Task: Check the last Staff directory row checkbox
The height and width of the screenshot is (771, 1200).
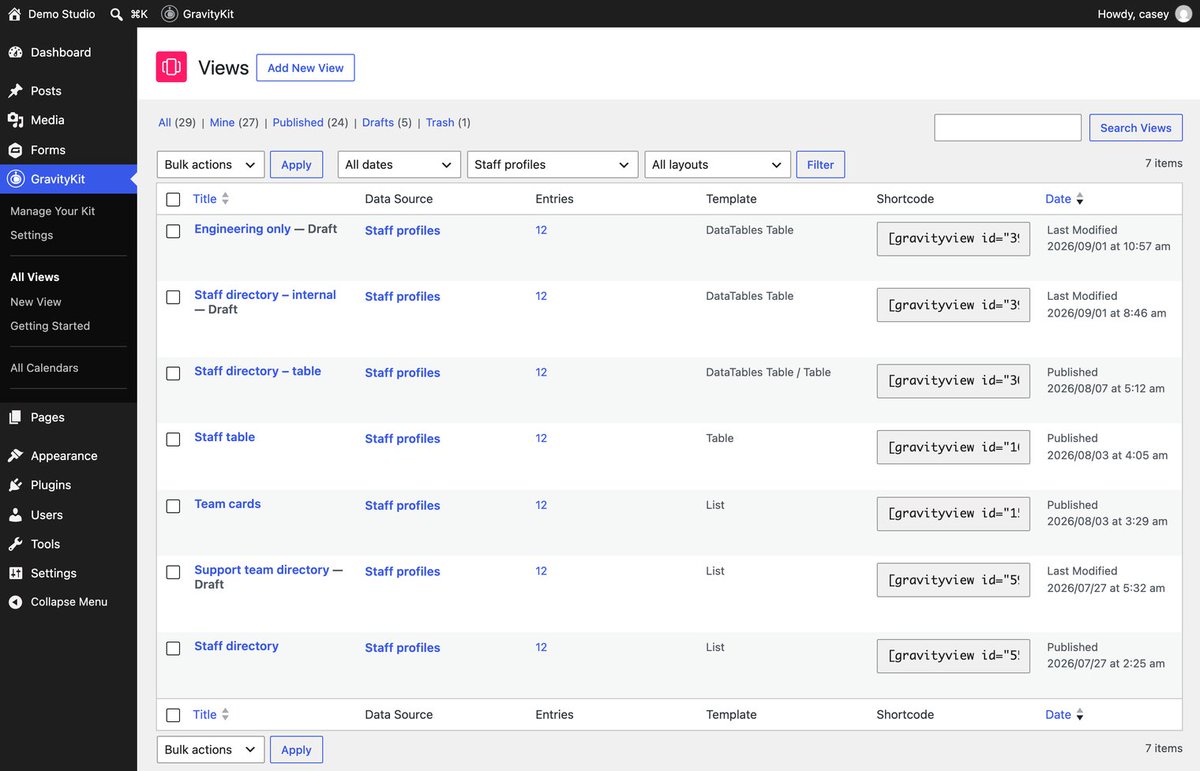Action: 173,648
